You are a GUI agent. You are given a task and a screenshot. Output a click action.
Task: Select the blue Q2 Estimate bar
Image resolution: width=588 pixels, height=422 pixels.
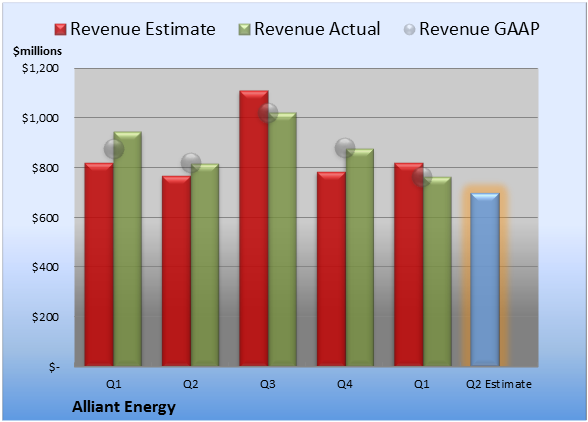tap(485, 279)
